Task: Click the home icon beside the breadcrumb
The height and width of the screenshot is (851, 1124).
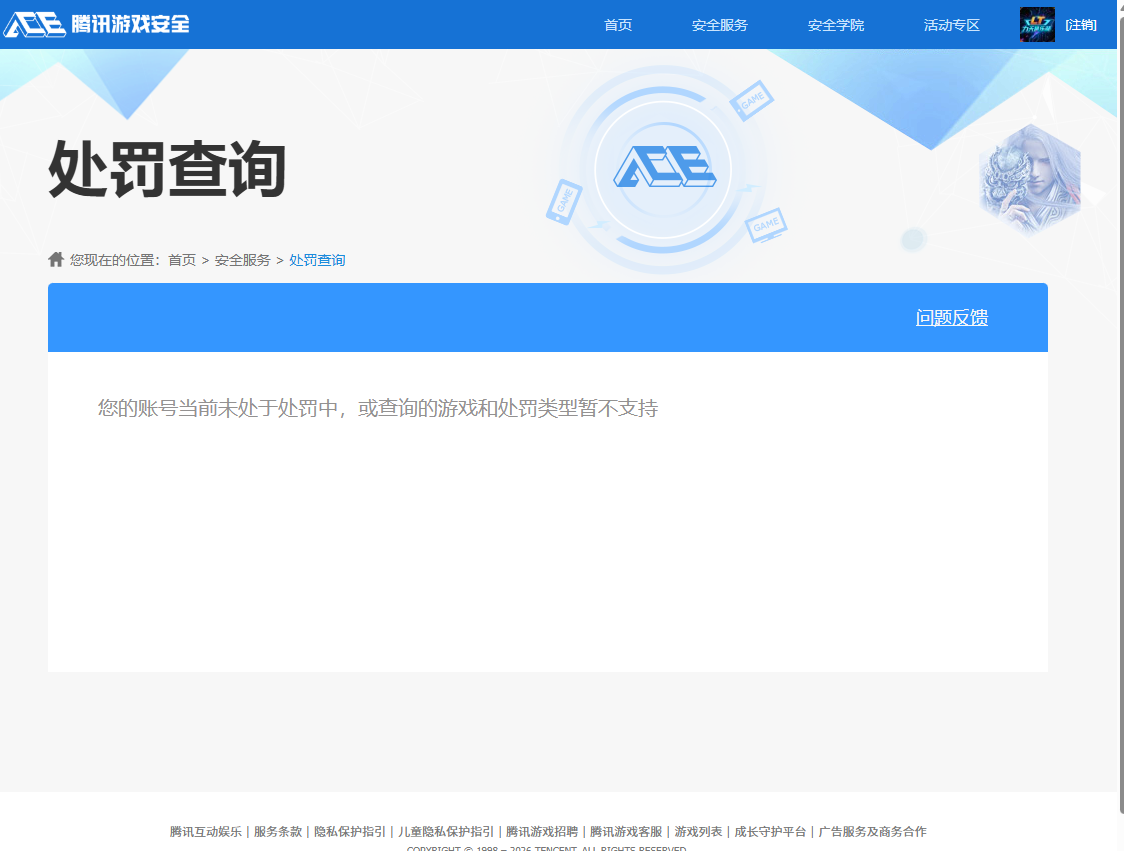Action: click(55, 258)
